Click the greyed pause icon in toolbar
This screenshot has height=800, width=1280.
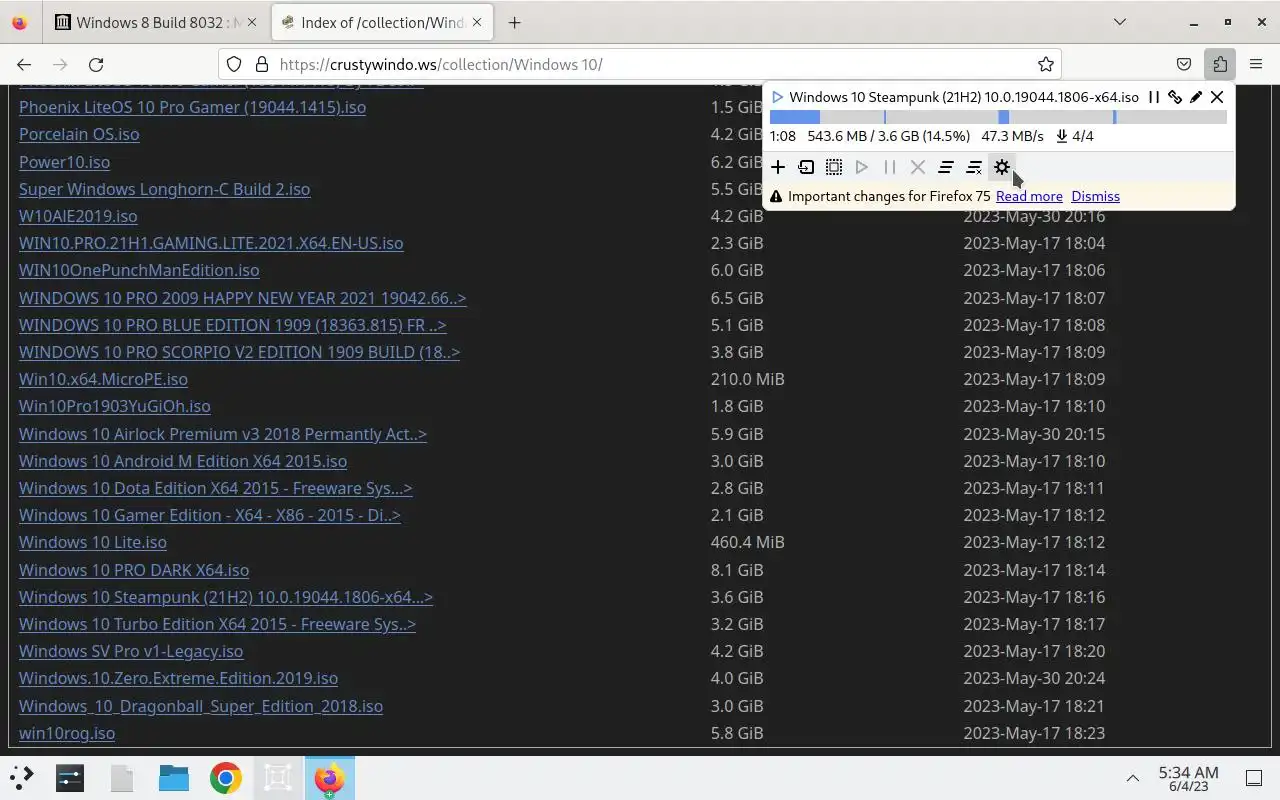tap(890, 167)
